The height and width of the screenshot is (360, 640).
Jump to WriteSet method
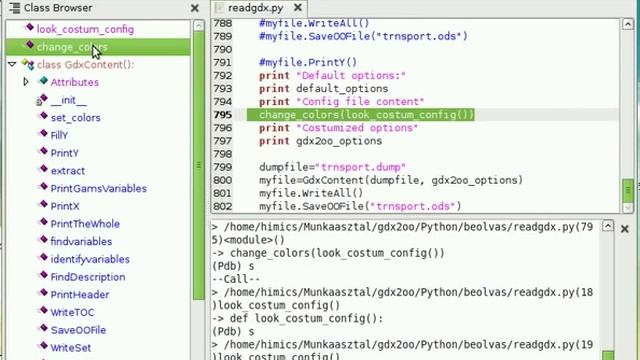point(71,348)
